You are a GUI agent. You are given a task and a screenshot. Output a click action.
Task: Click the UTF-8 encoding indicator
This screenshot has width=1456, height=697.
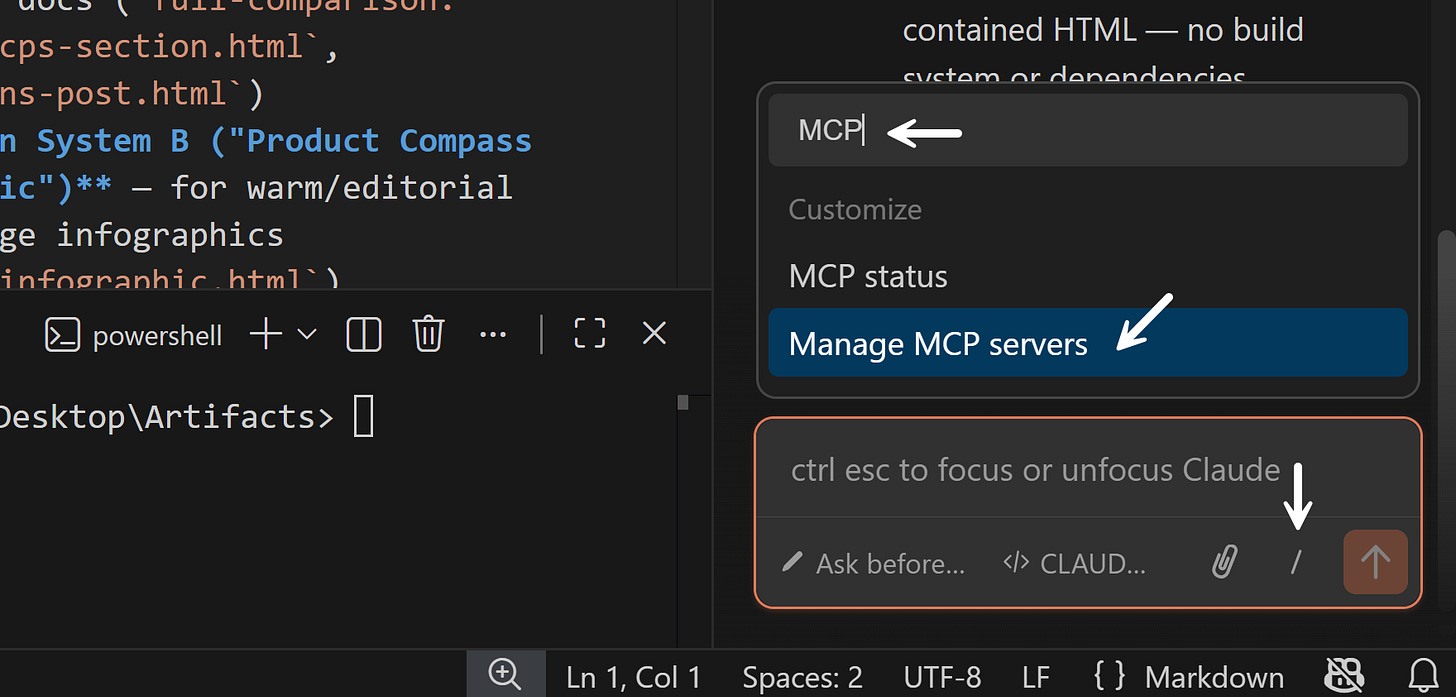click(x=941, y=676)
